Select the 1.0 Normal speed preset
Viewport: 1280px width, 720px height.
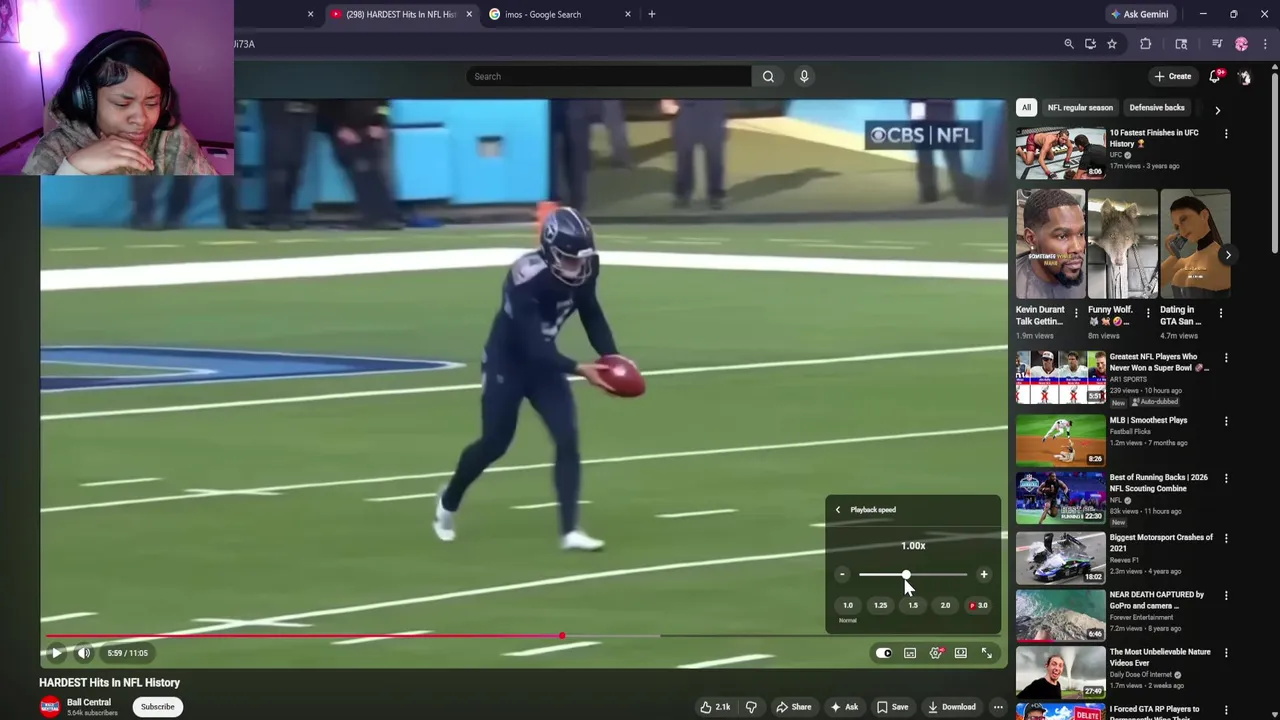[x=848, y=605]
